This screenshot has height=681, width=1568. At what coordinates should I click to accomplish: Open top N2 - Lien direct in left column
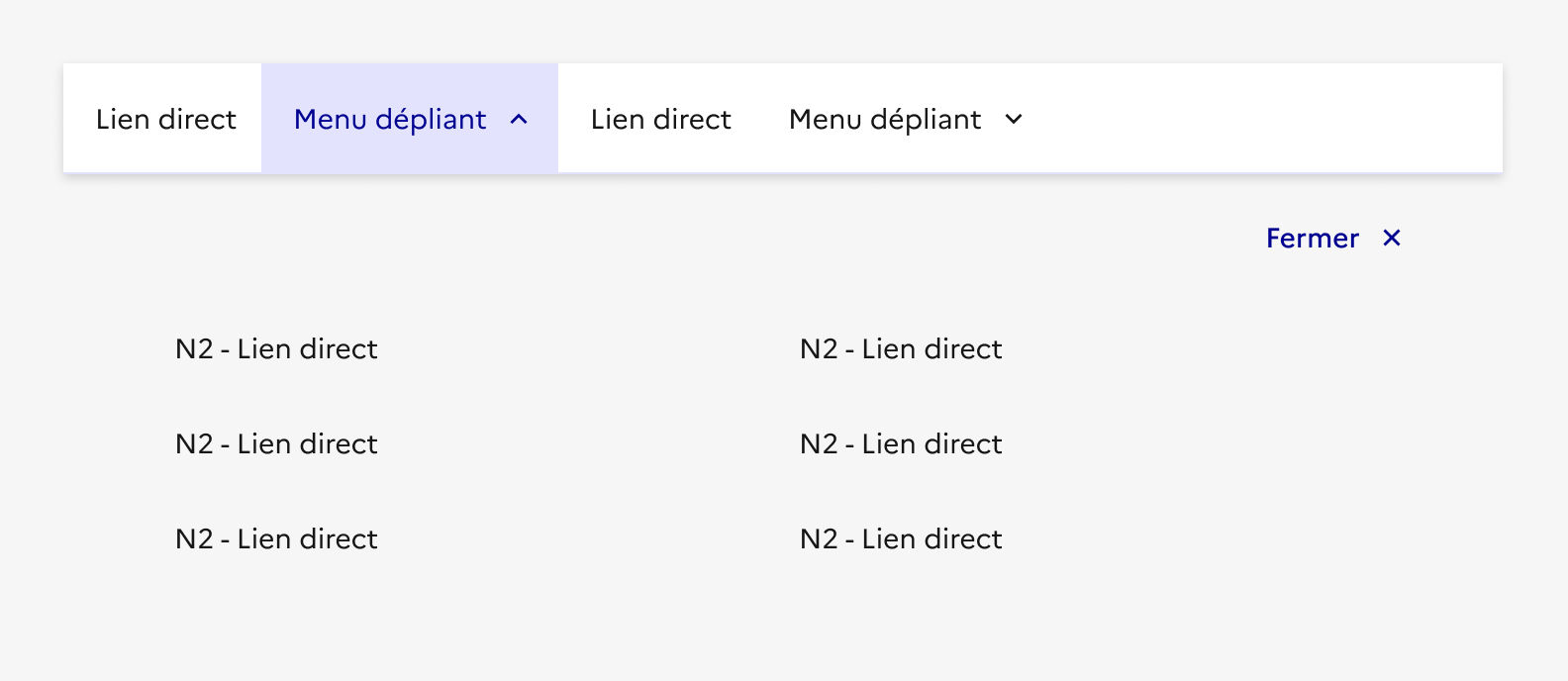click(276, 349)
